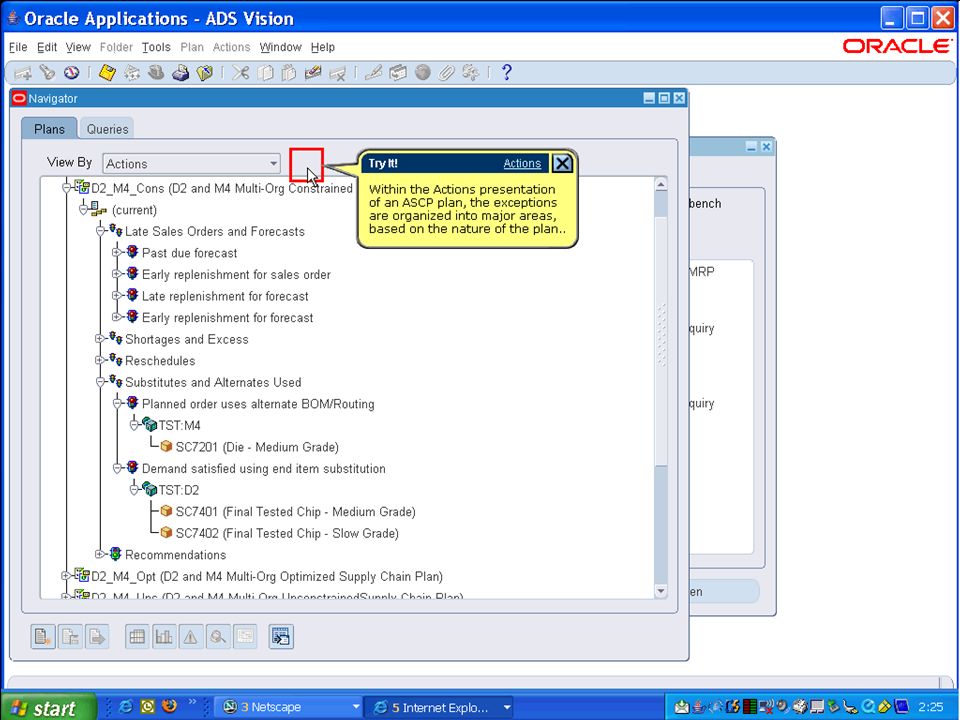Select SC7201 (Die - Medium Grade) item
This screenshot has width=960, height=720.
click(x=257, y=447)
